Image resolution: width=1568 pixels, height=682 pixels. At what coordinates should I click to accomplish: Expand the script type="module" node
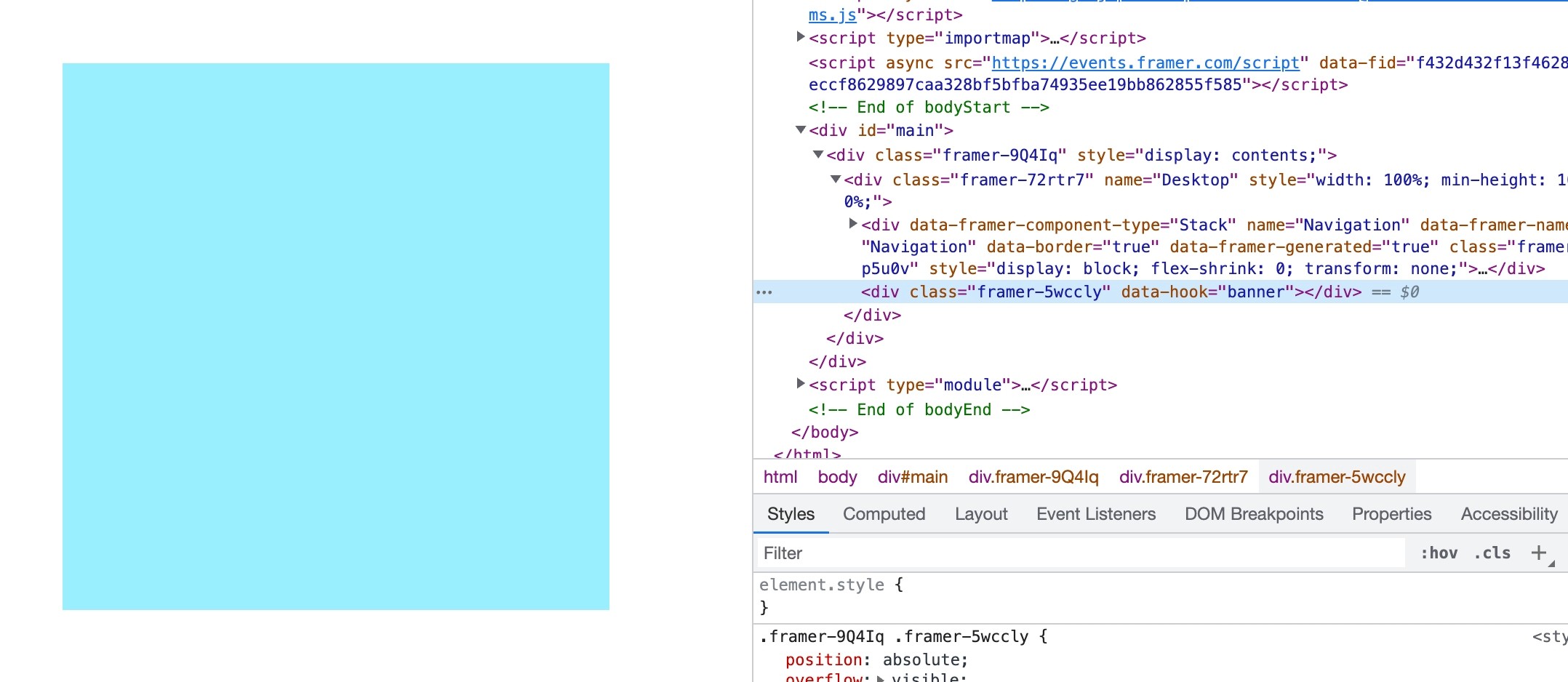point(800,383)
